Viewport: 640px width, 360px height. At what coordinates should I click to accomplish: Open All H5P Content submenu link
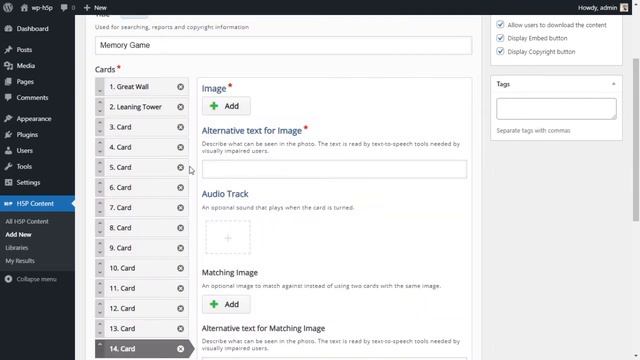click(27, 221)
